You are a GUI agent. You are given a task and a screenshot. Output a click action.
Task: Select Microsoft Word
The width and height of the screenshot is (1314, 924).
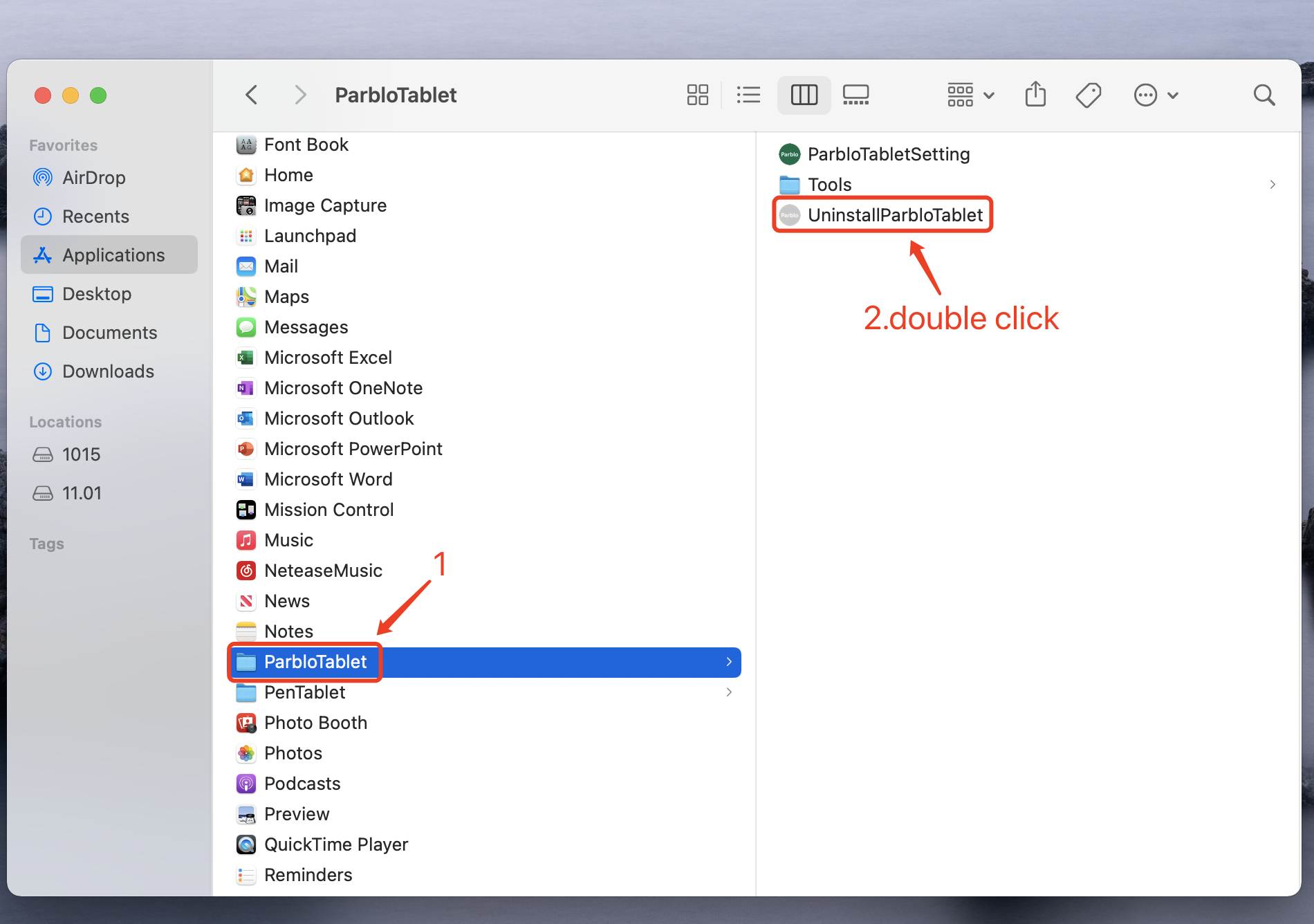coord(485,479)
